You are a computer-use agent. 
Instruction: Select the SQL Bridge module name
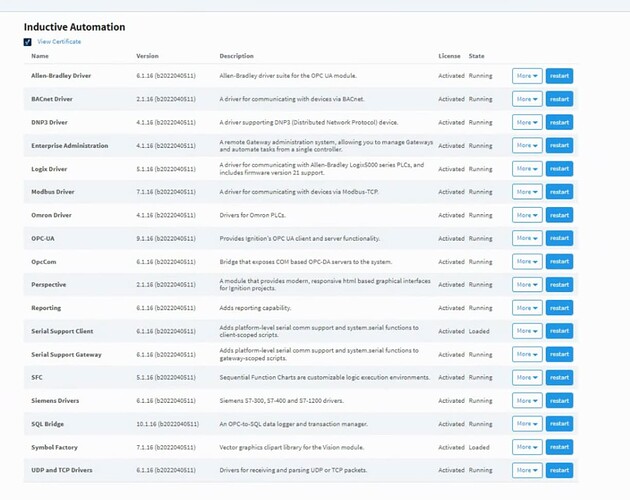tap(47, 424)
